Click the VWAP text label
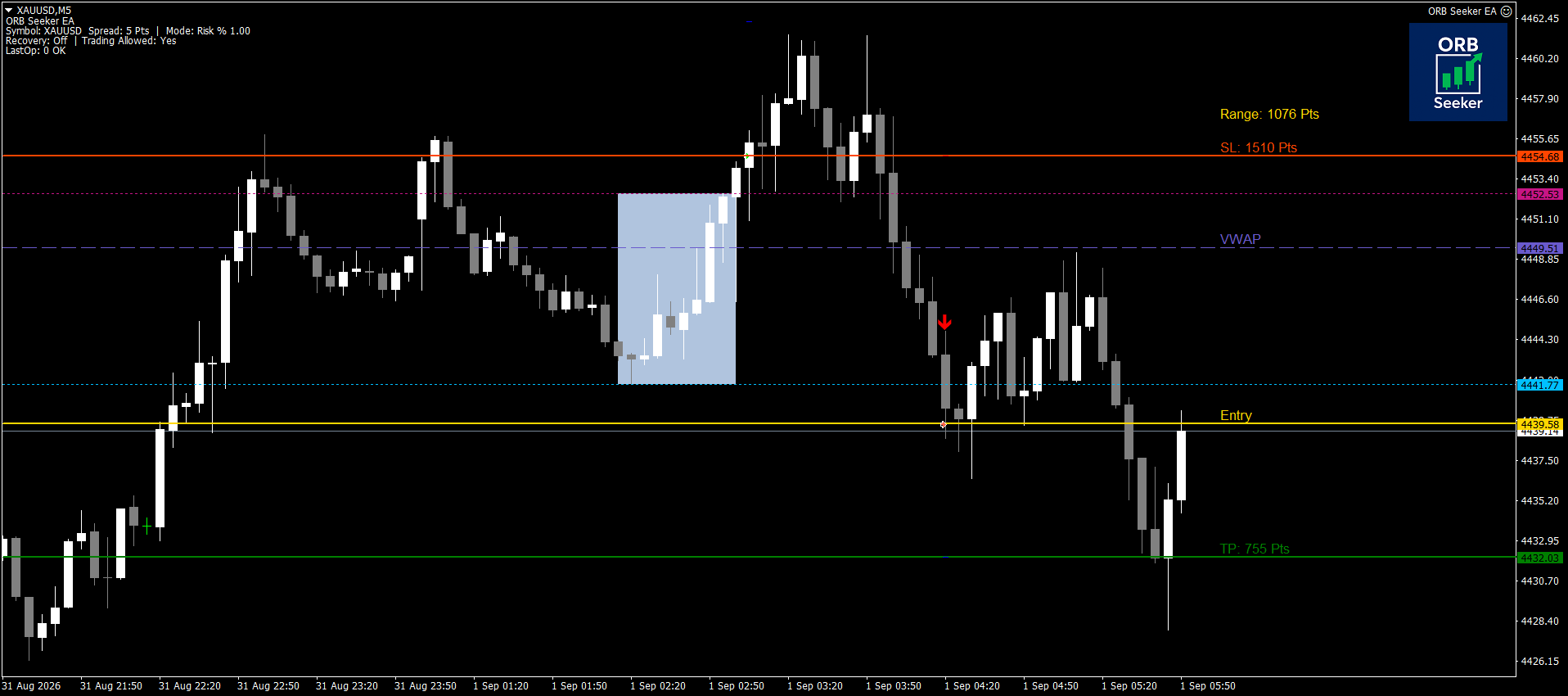The image size is (1568, 696). coord(1240,239)
